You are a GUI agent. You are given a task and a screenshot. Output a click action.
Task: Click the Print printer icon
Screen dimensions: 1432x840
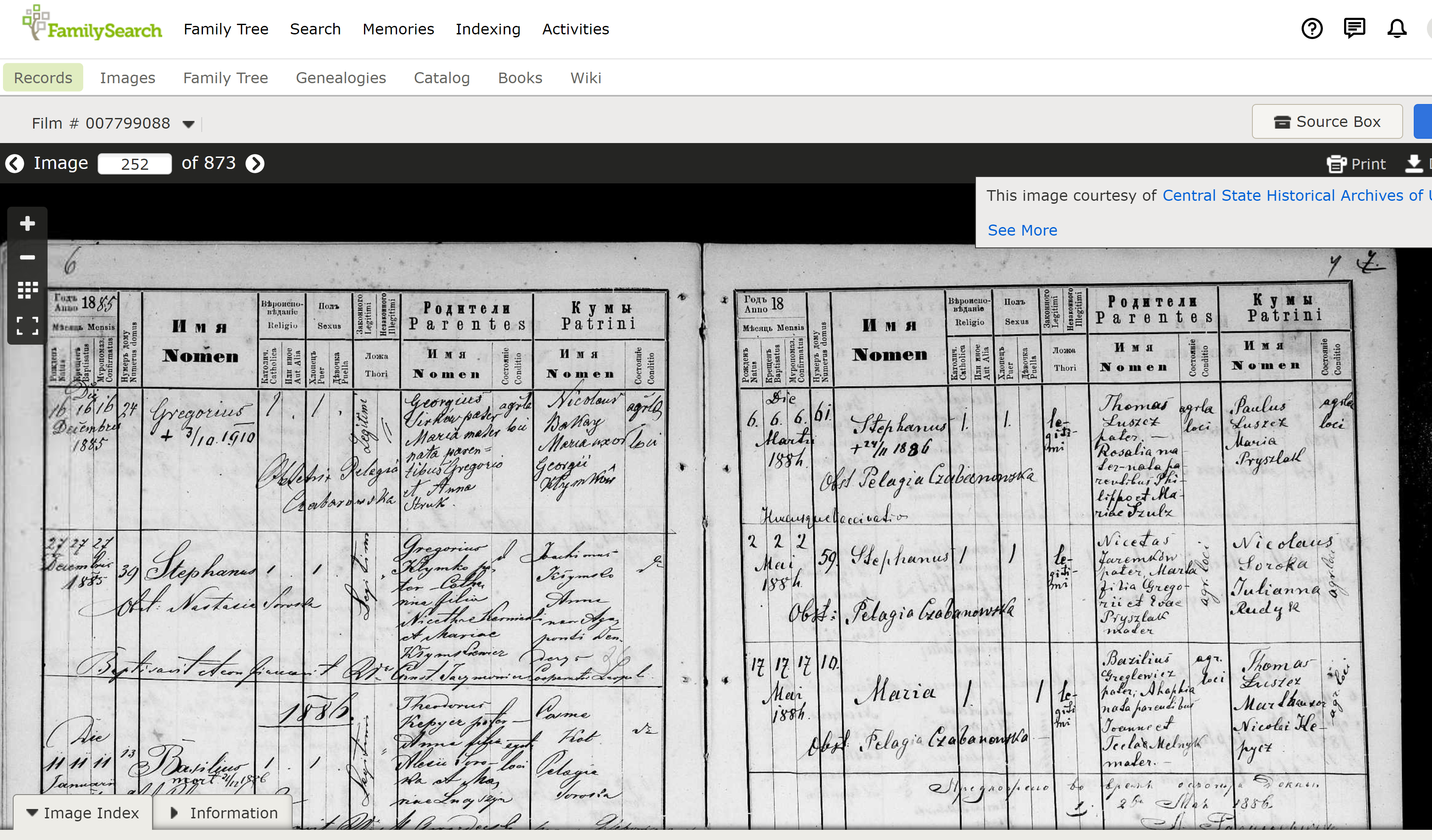(1336, 164)
